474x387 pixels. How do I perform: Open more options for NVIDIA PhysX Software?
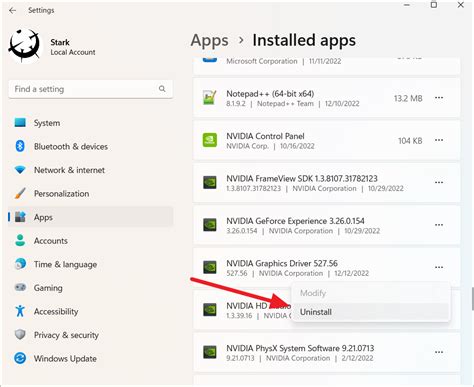pos(439,352)
